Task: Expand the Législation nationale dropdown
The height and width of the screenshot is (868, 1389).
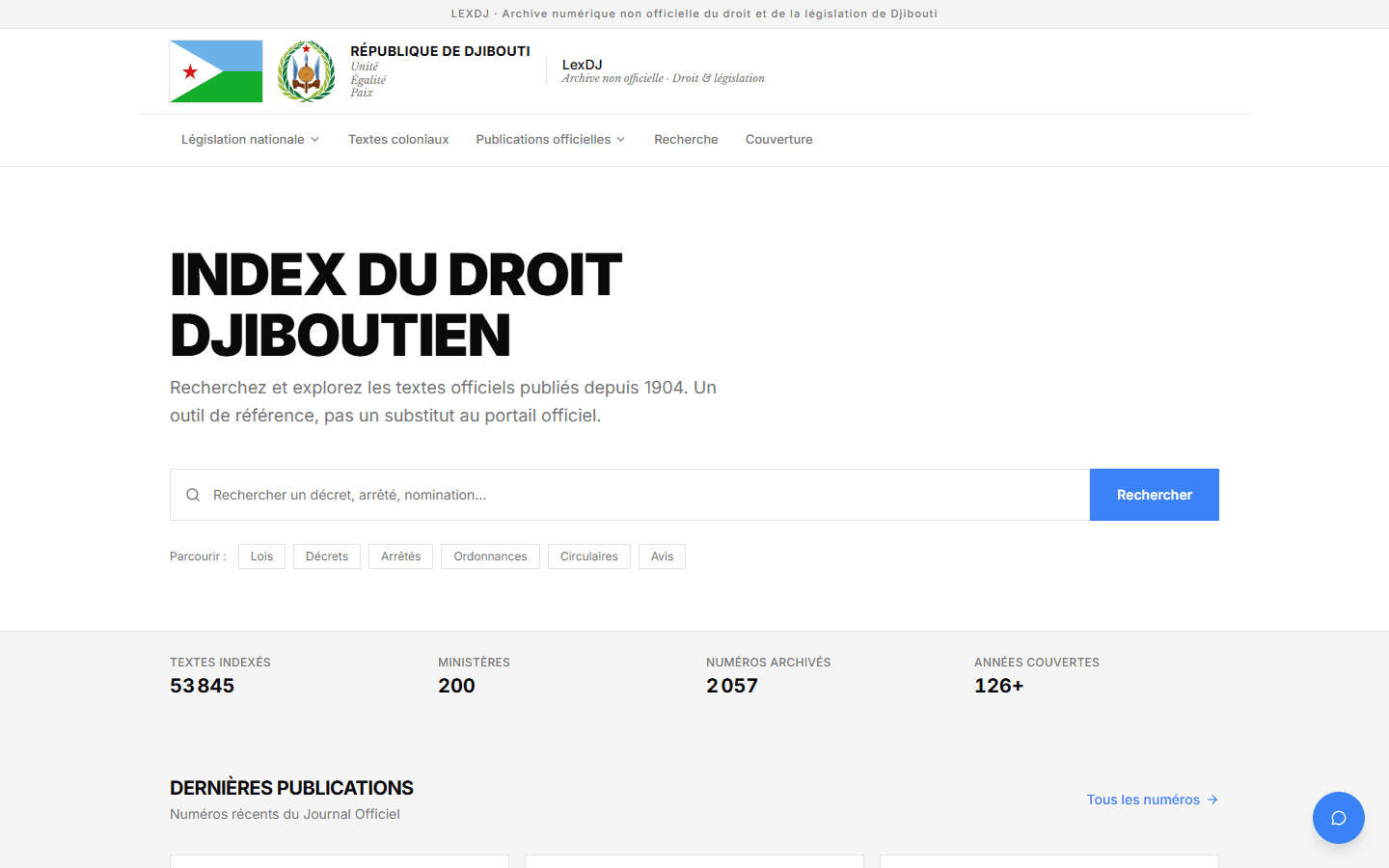Action: click(x=250, y=140)
